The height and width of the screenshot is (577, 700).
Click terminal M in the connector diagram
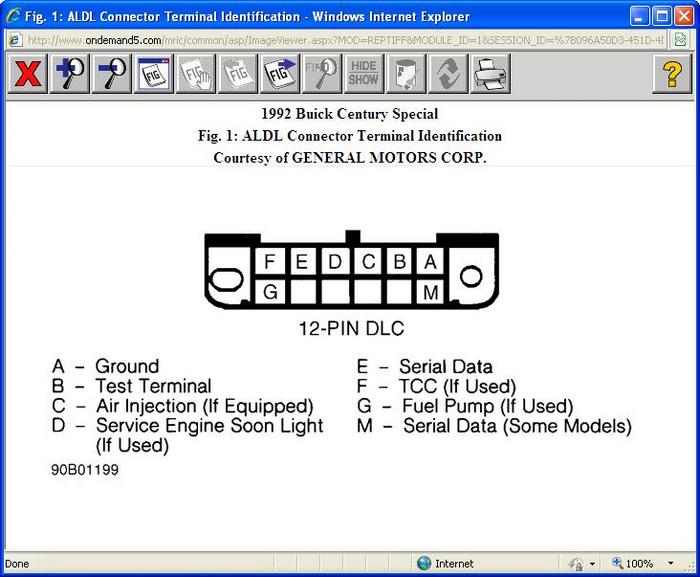click(430, 292)
